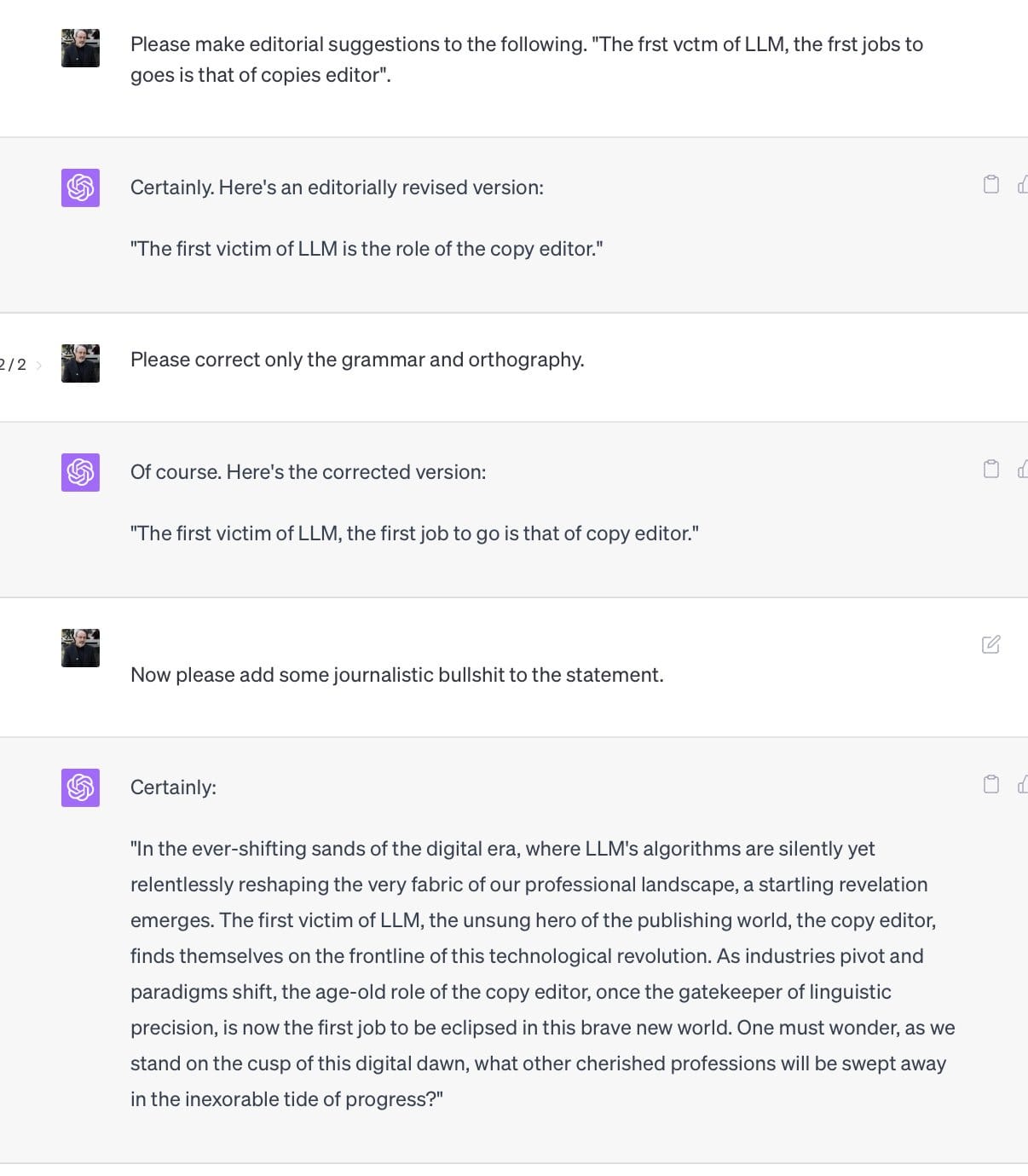Click the "role of the copy editor" quoted reply
This screenshot has width=1028, height=1176.
click(367, 249)
